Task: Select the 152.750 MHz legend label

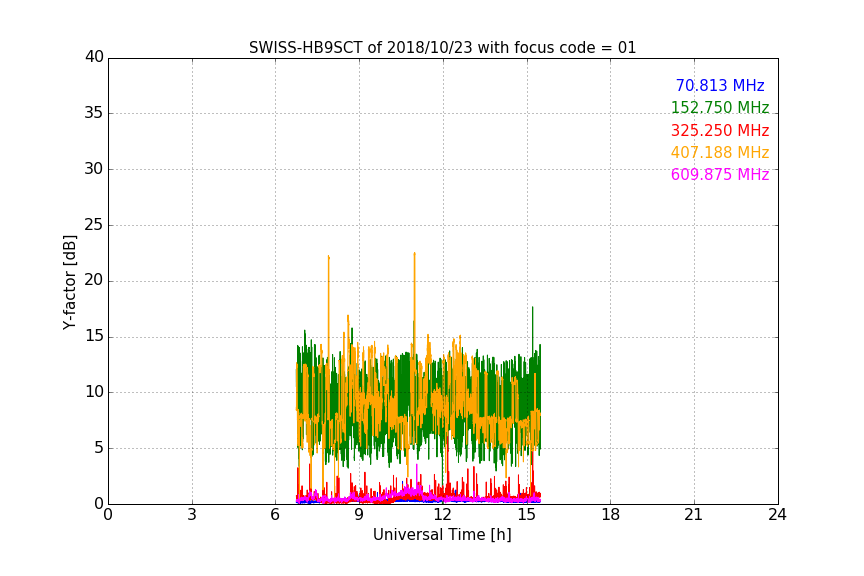Action: point(720,107)
